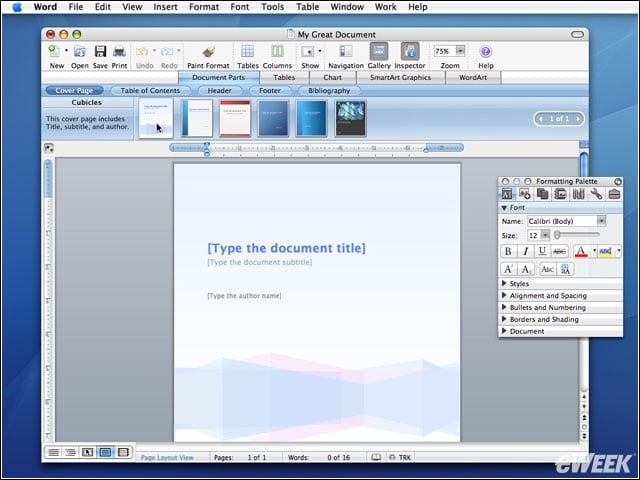Select the Footer category button
The width and height of the screenshot is (640, 480).
click(270, 90)
